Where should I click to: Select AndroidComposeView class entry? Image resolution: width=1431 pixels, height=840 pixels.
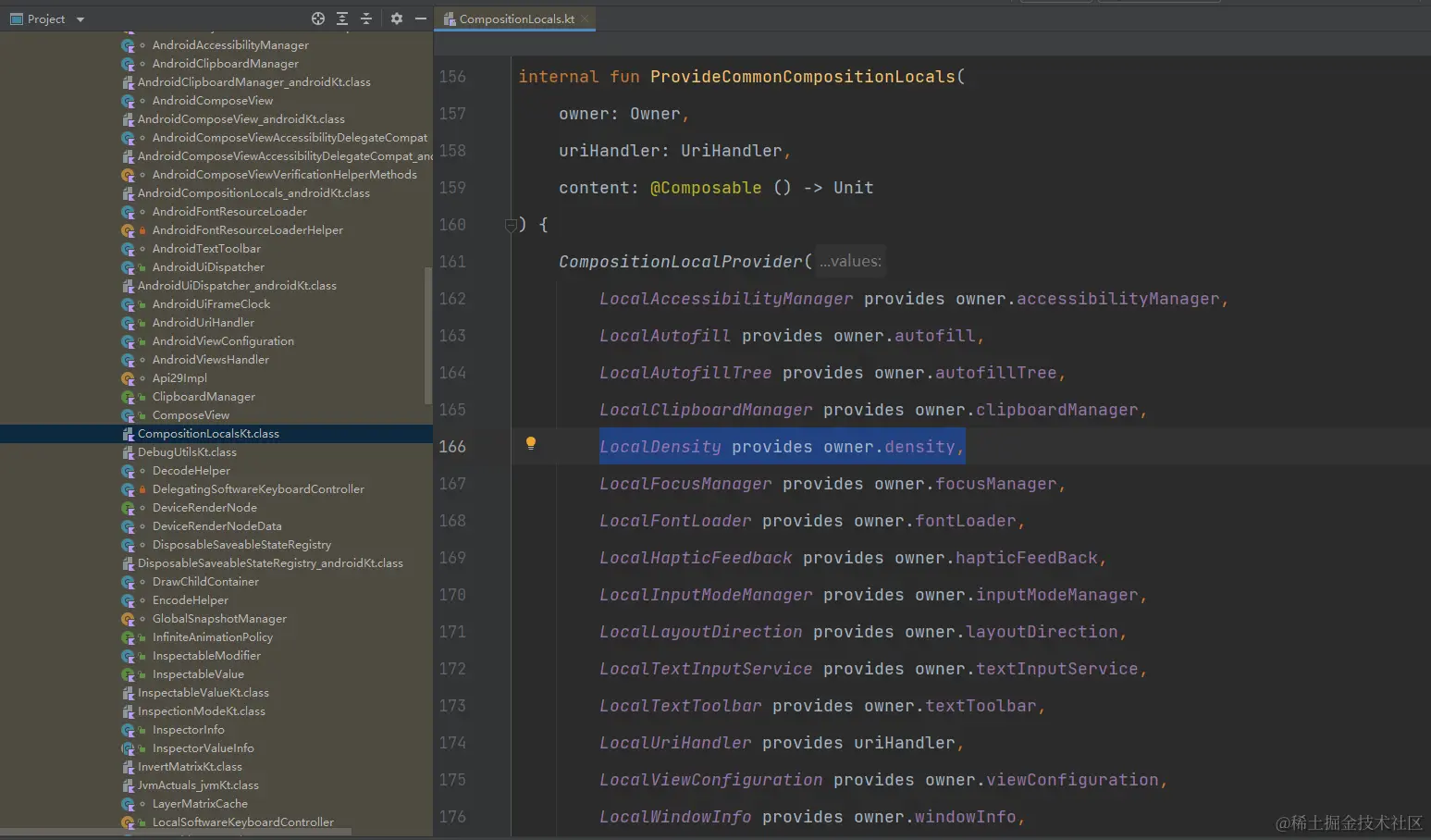pos(213,101)
